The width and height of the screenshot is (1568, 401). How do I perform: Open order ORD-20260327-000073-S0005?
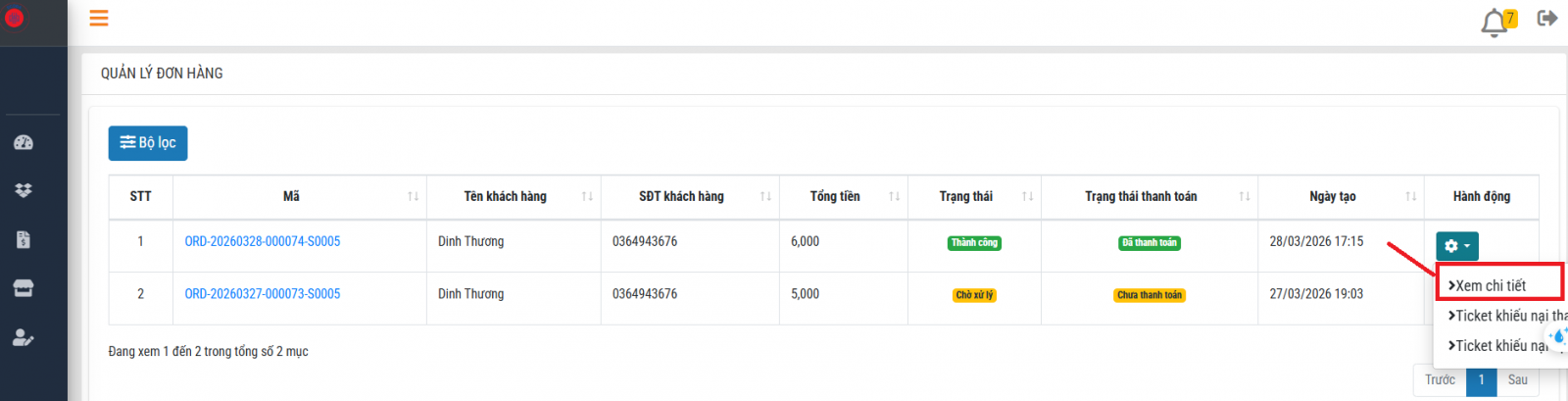[263, 294]
